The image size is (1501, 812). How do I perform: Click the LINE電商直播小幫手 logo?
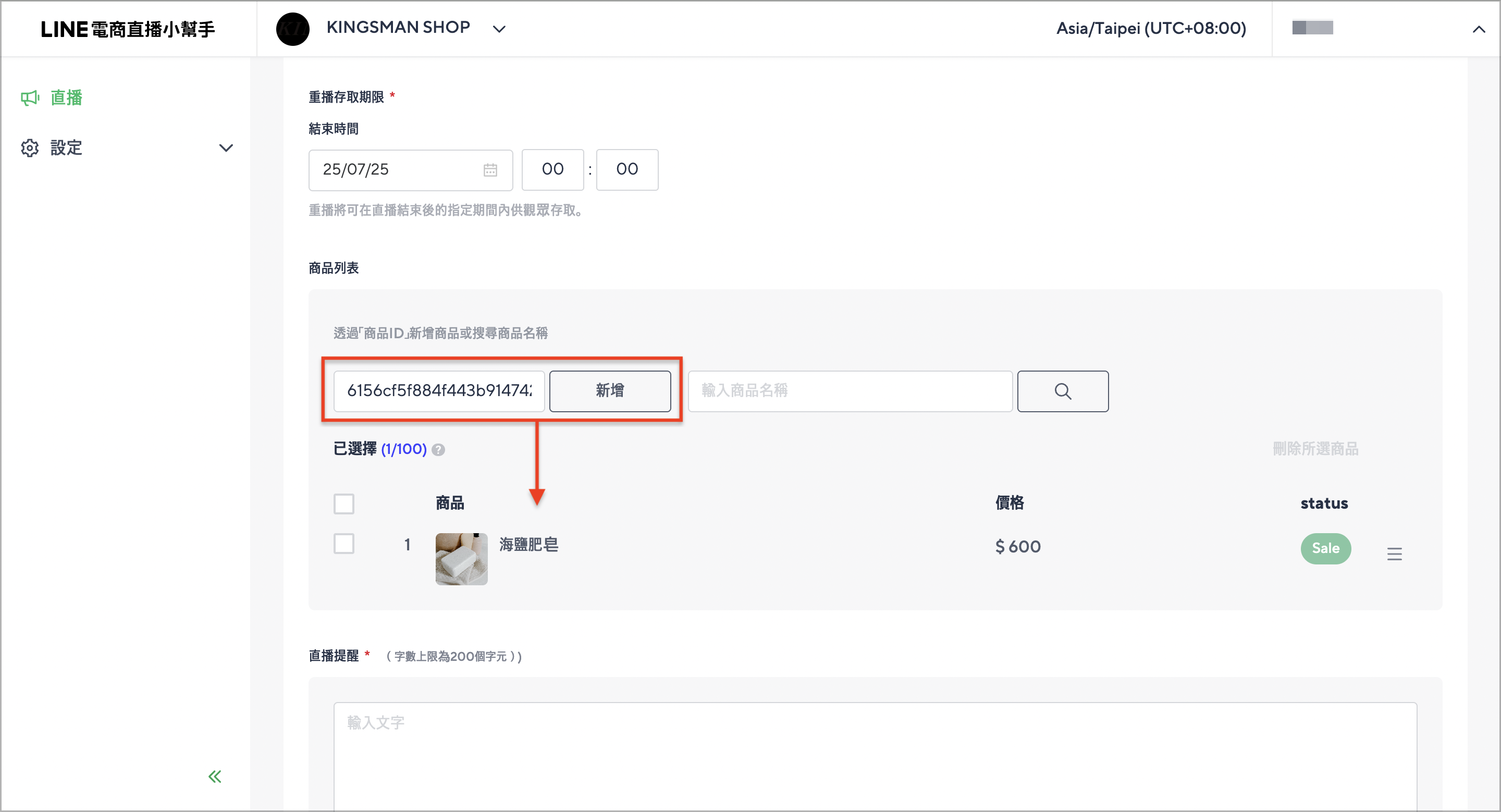[x=128, y=29]
